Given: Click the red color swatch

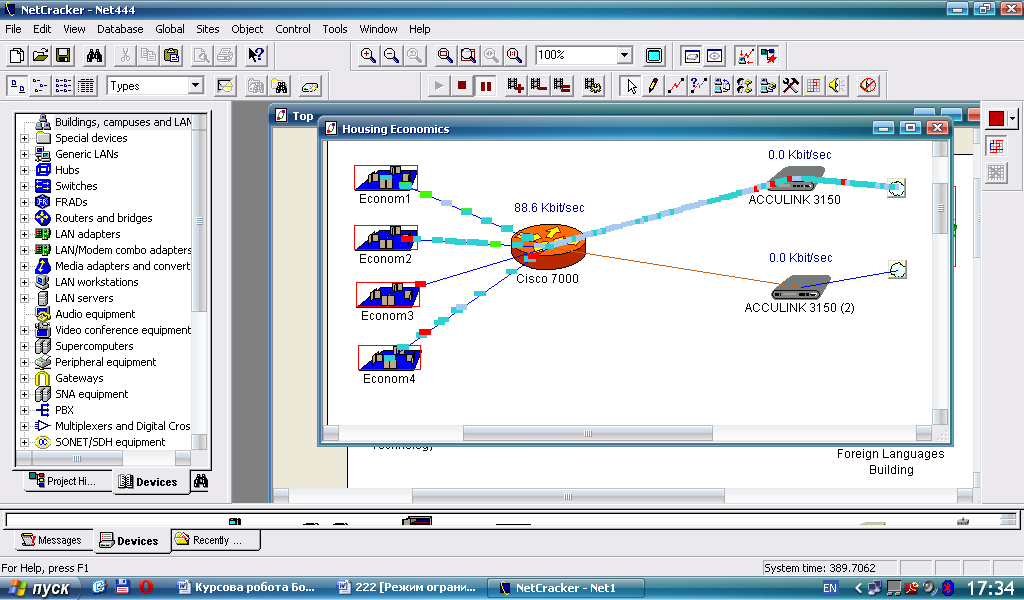Looking at the screenshot, I should 996,119.
